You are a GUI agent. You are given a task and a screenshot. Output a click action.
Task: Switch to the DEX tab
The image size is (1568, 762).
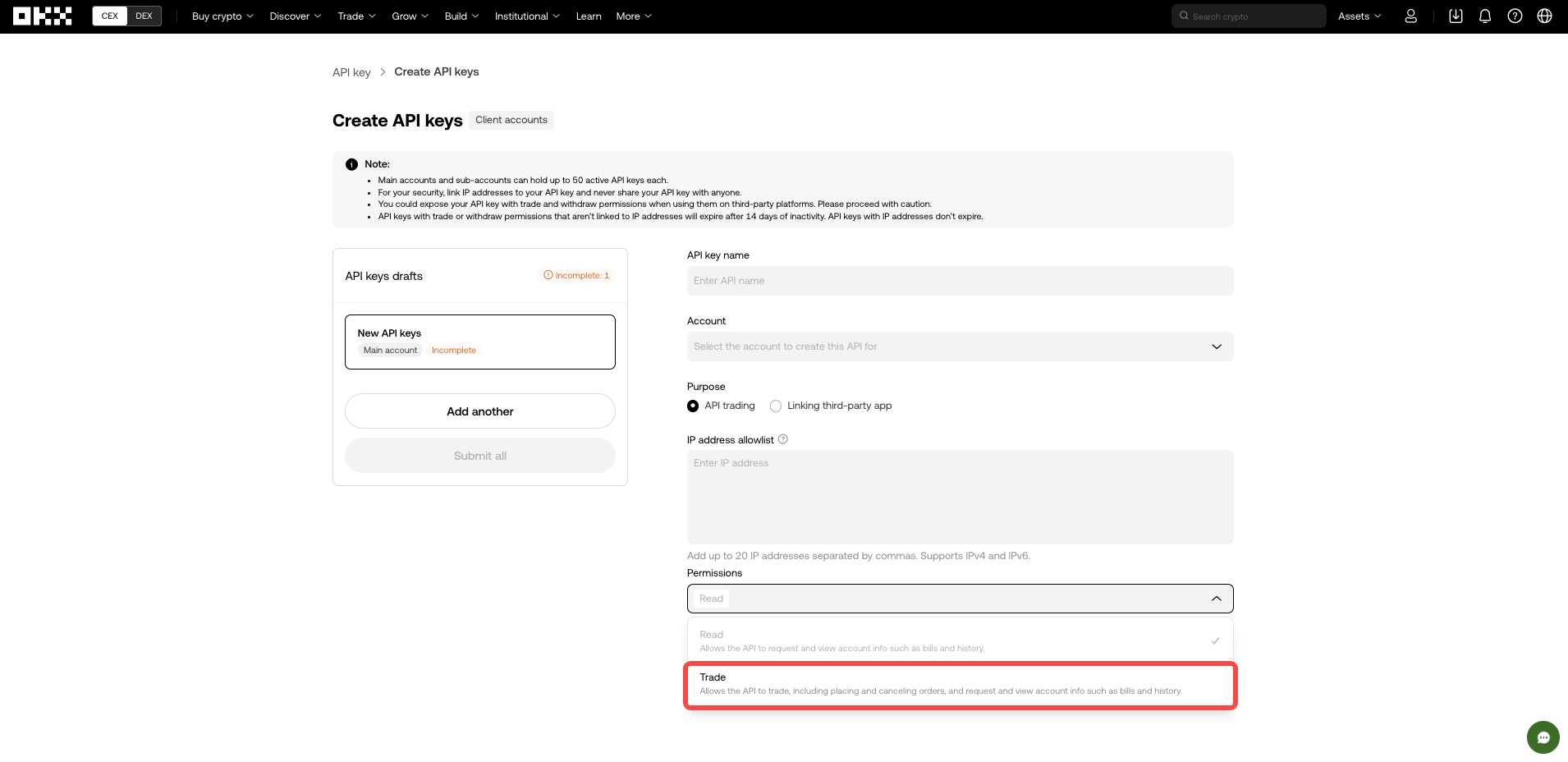coord(144,15)
